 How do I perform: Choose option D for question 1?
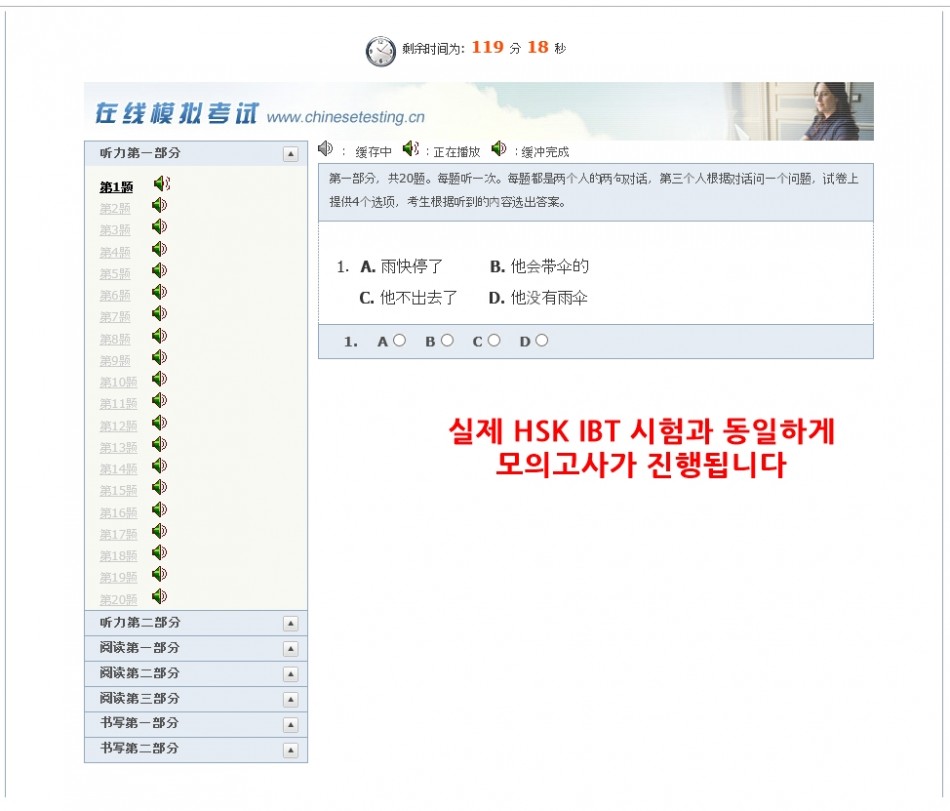coord(541,340)
